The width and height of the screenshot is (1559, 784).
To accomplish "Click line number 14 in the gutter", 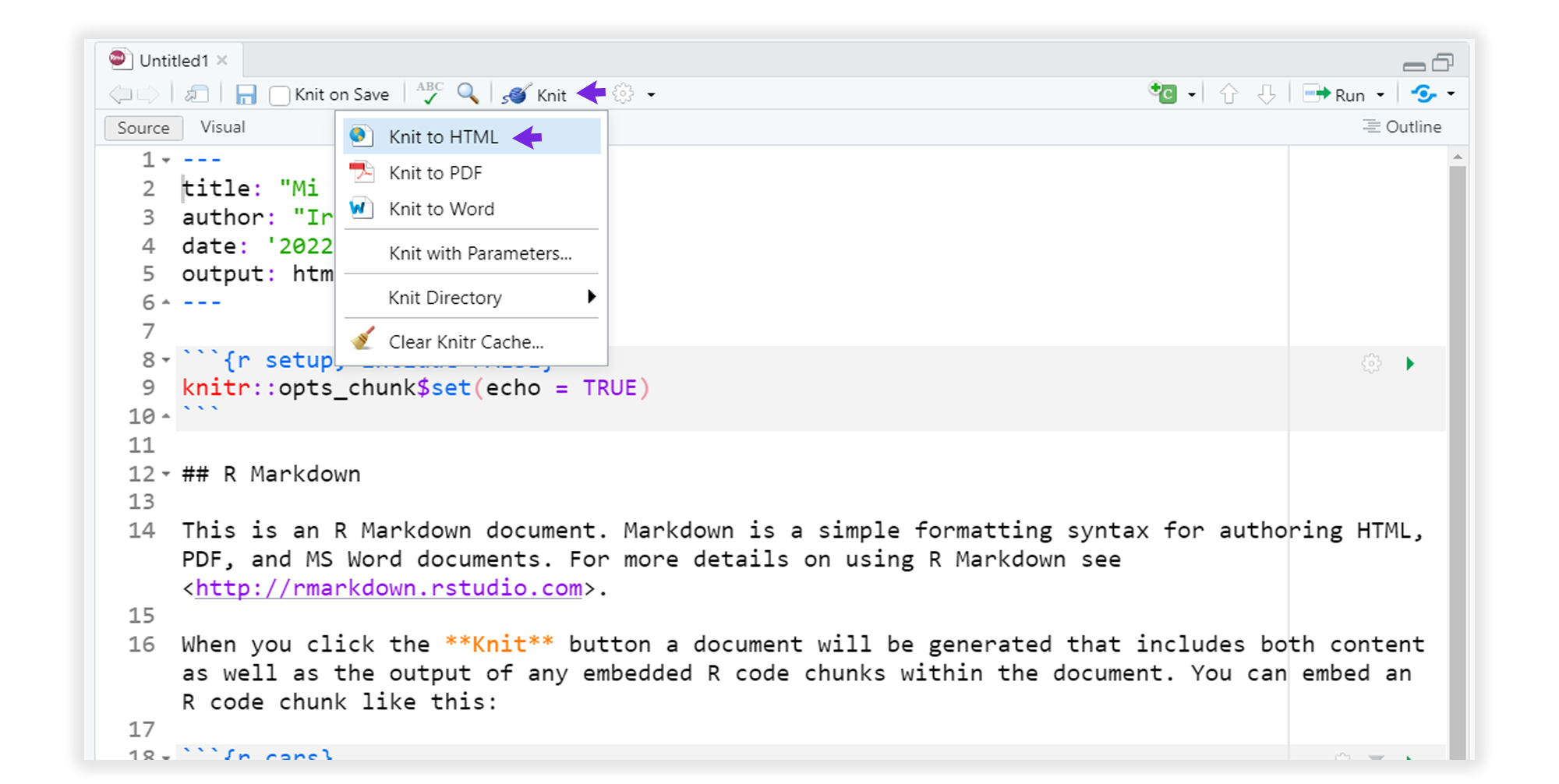I will coord(142,531).
